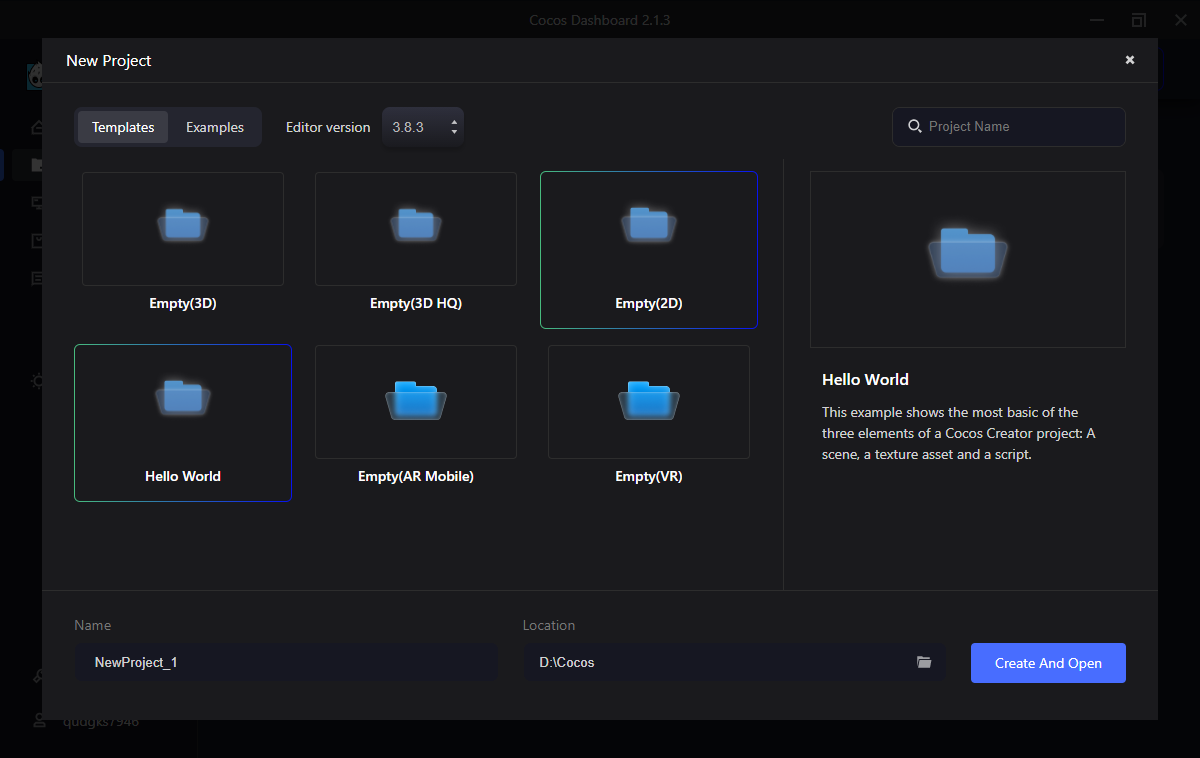This screenshot has height=758, width=1200.
Task: Close the New Project dialog
Action: click(x=1130, y=60)
